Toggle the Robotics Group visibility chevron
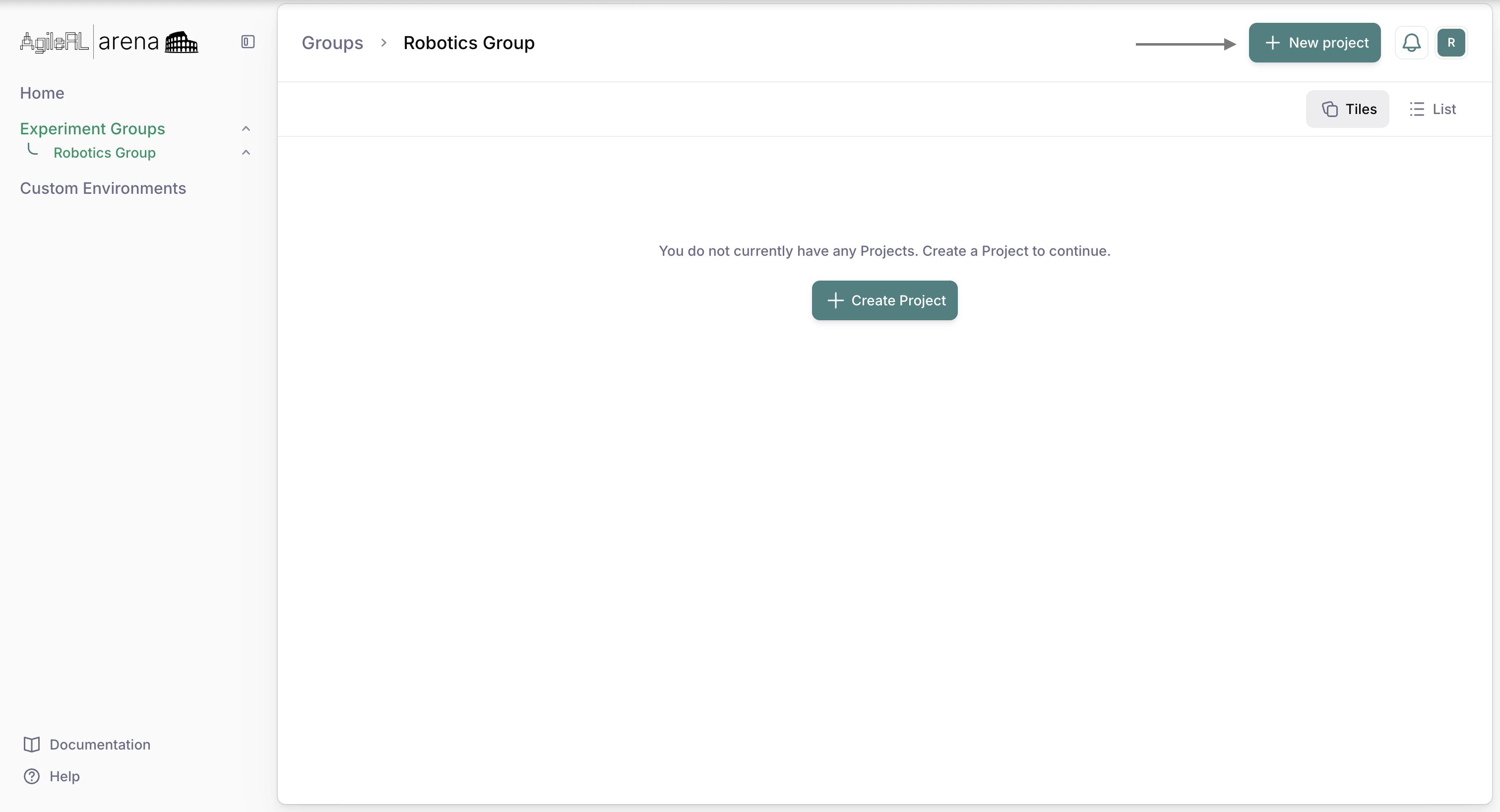Image resolution: width=1500 pixels, height=812 pixels. point(246,153)
